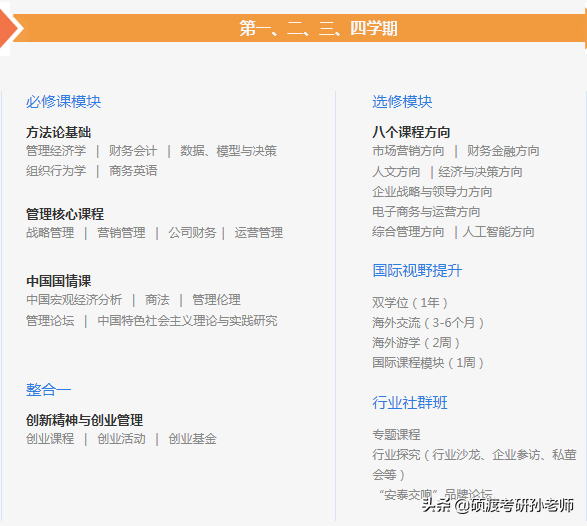Select the 专题课程 item
Screen dimensions: 587x526
pos(396,435)
